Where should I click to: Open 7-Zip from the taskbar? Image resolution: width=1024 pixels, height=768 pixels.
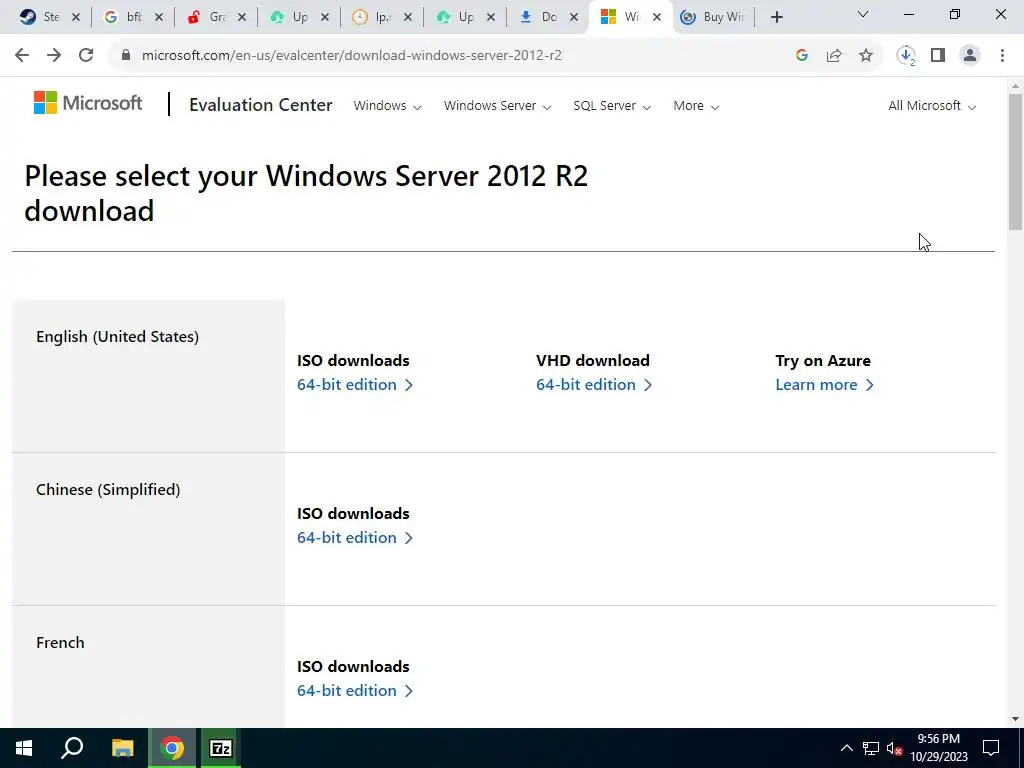tap(221, 748)
